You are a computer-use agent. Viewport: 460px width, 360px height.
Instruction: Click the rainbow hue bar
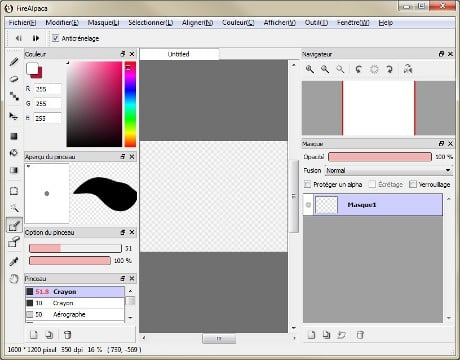[x=130, y=104]
